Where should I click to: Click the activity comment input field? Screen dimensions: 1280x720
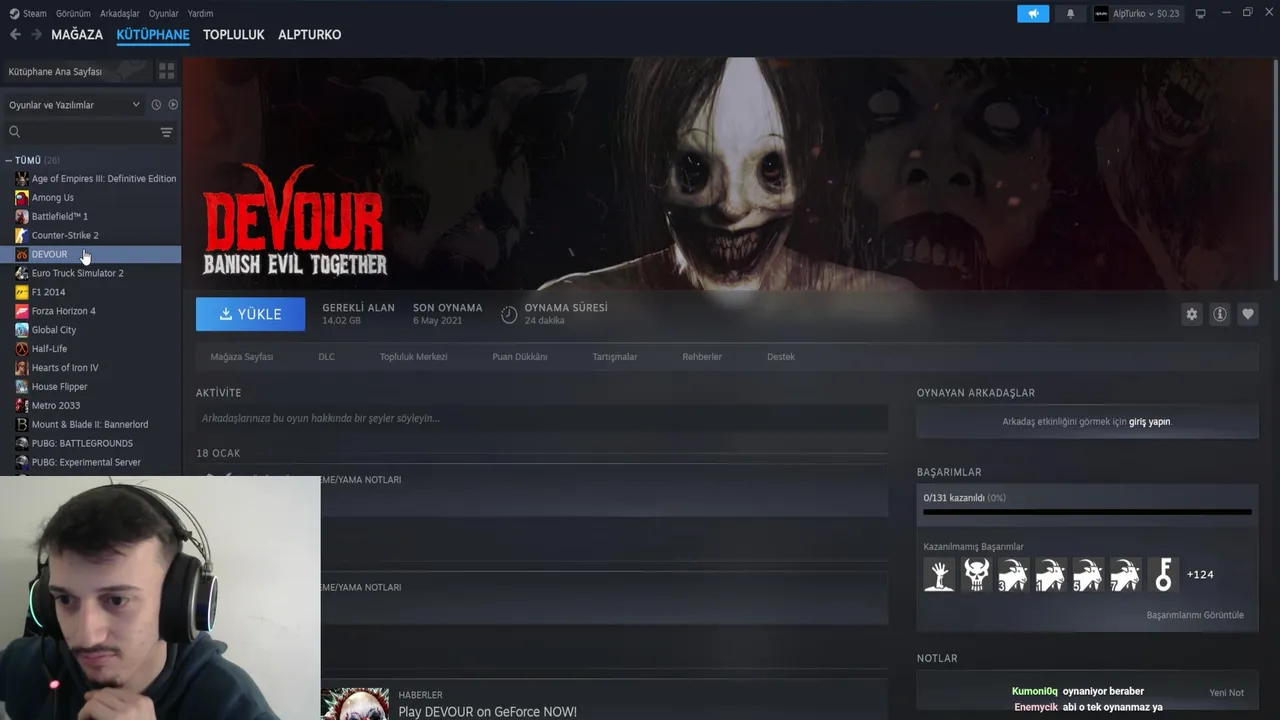tap(542, 418)
